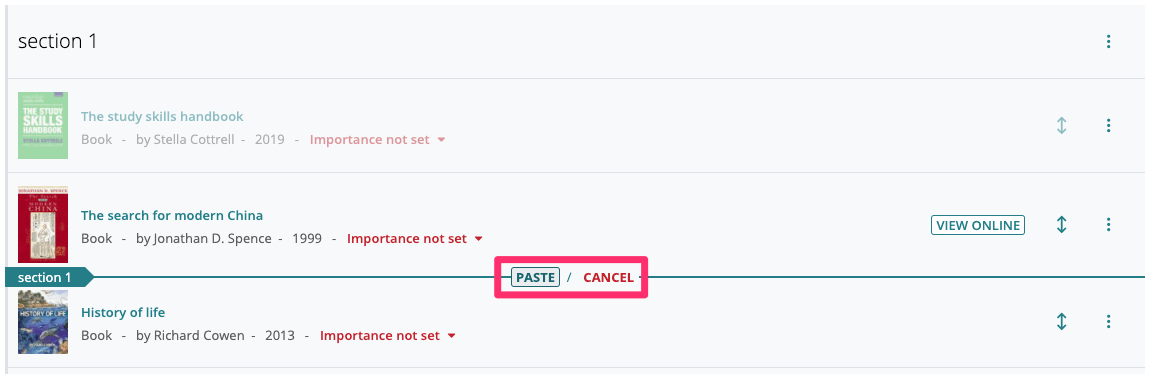Open the section 1 kebab options menu
The image size is (1149, 374).
[x=1108, y=42]
